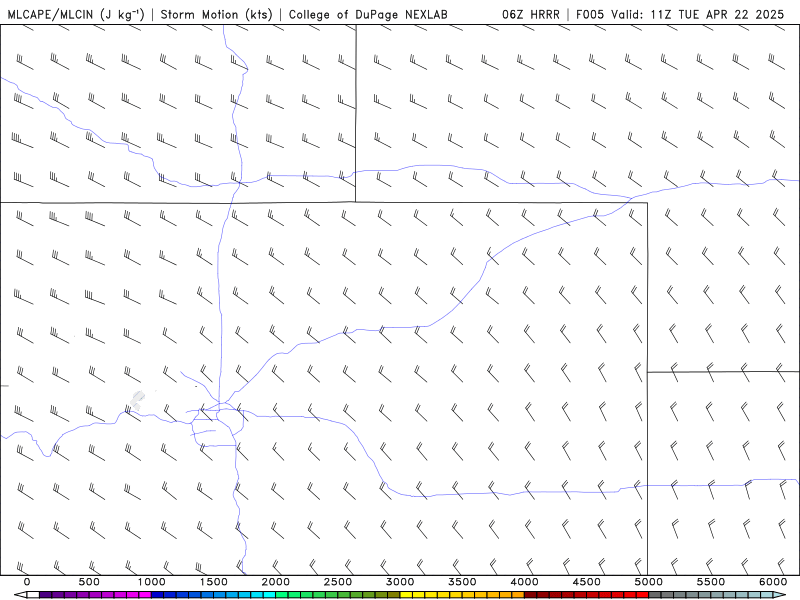The width and height of the screenshot is (800, 600).
Task: Click the 1000 color scale label
Action: (151, 582)
